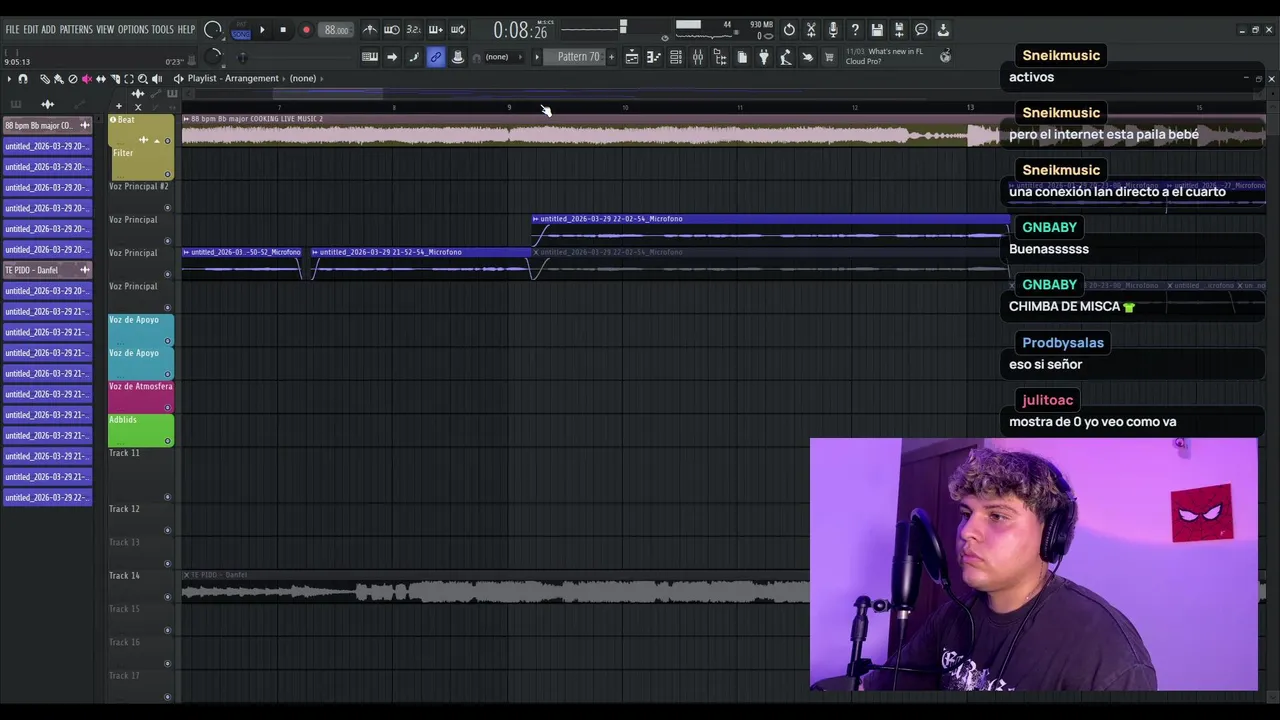Select the playback speaker tool
The height and width of the screenshot is (720, 1280).
pos(157,78)
